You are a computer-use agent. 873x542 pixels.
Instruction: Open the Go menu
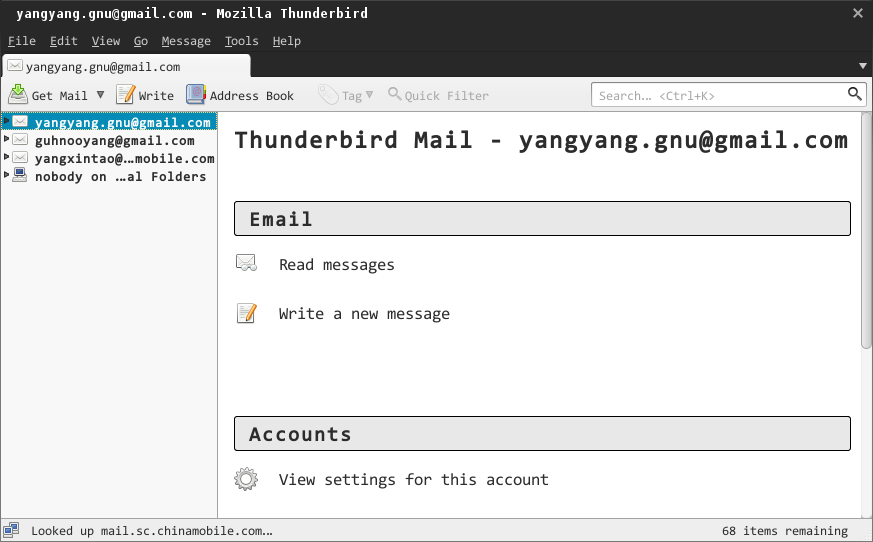pos(141,41)
